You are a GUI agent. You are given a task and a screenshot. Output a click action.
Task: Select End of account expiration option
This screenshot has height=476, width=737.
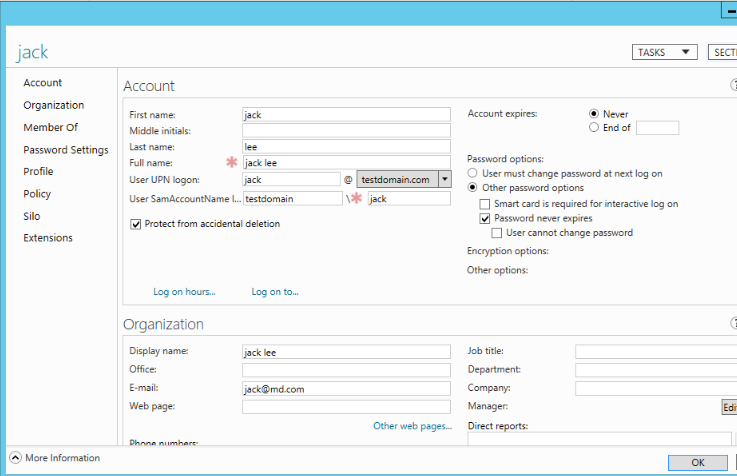(x=594, y=127)
